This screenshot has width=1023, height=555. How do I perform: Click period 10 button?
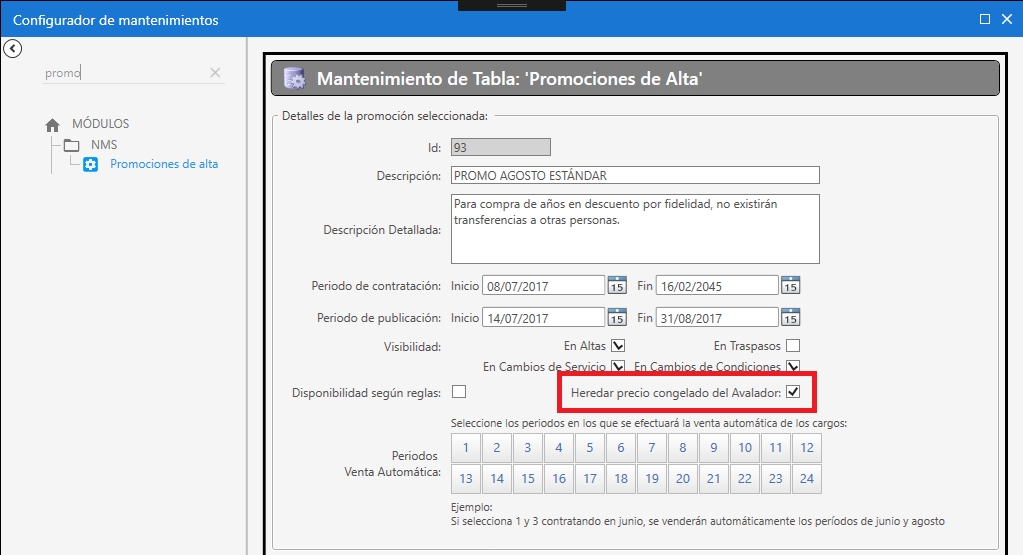pos(745,448)
